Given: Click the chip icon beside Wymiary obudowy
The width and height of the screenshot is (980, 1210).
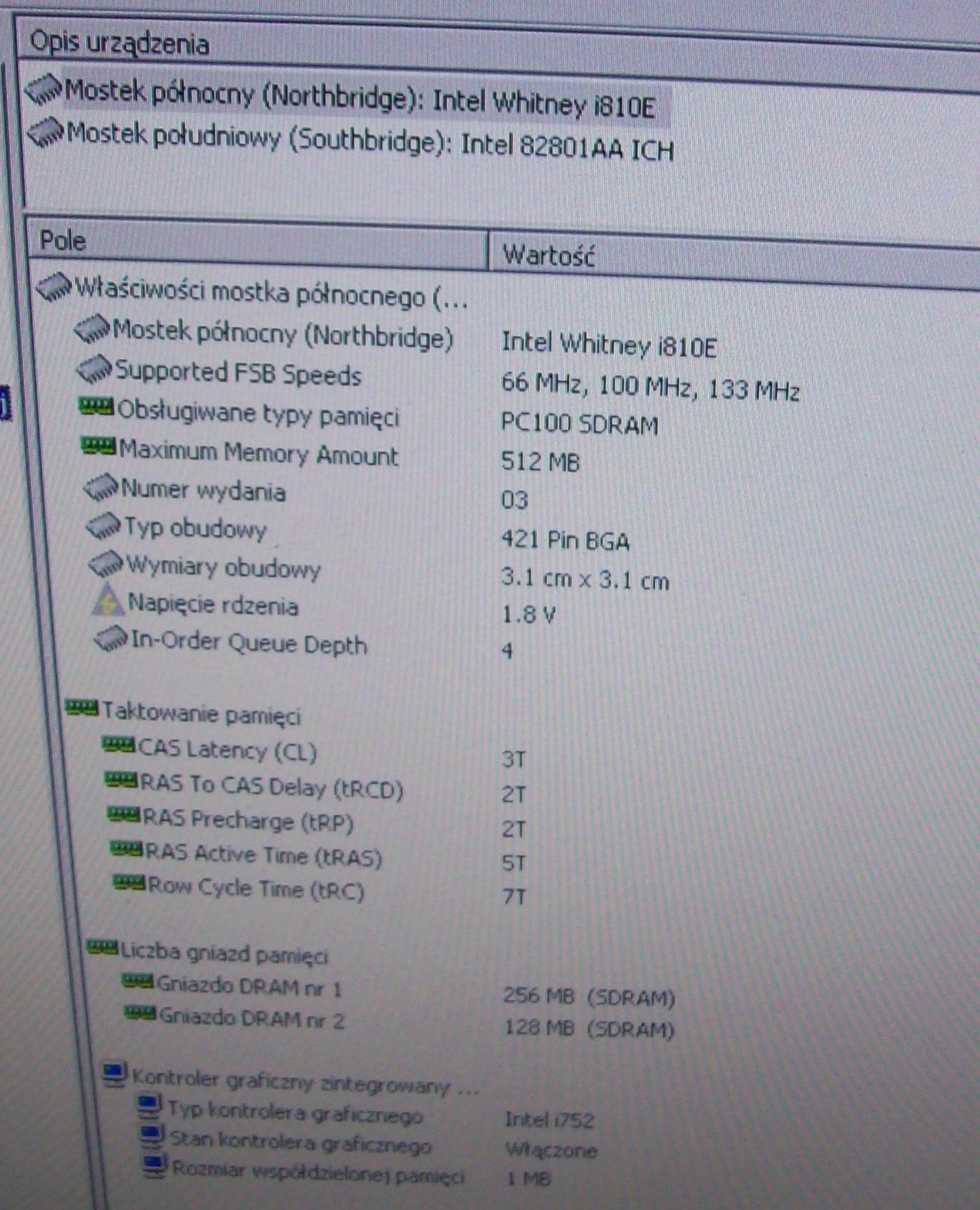Looking at the screenshot, I should (x=106, y=563).
